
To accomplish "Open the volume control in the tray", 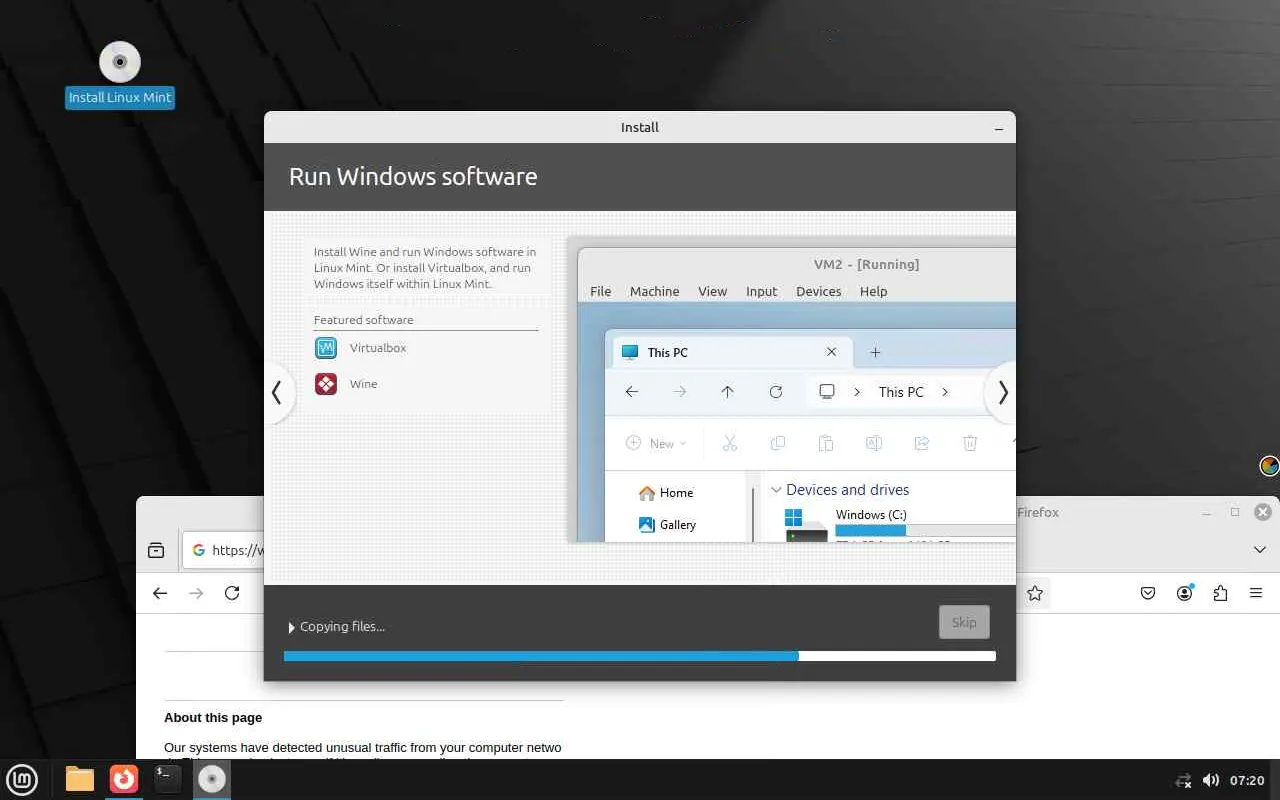I will [1210, 780].
